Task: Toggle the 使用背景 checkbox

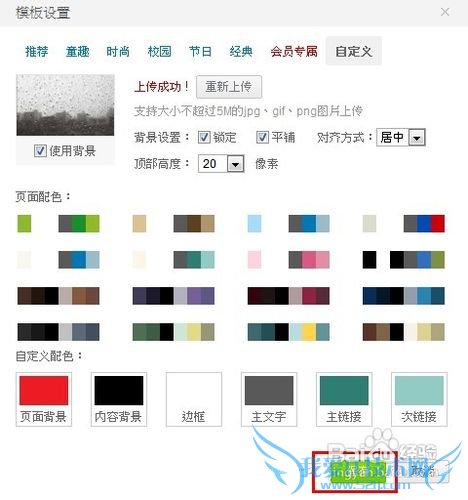Action: pyautogui.click(x=40, y=151)
